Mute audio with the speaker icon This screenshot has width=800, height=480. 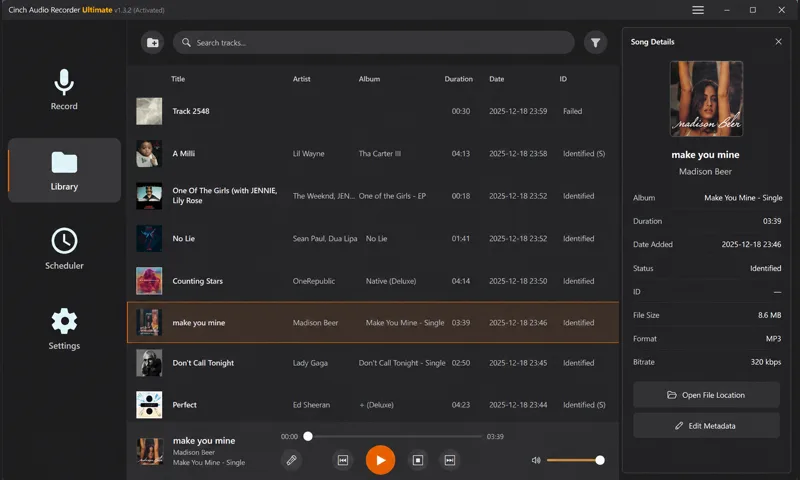point(536,460)
